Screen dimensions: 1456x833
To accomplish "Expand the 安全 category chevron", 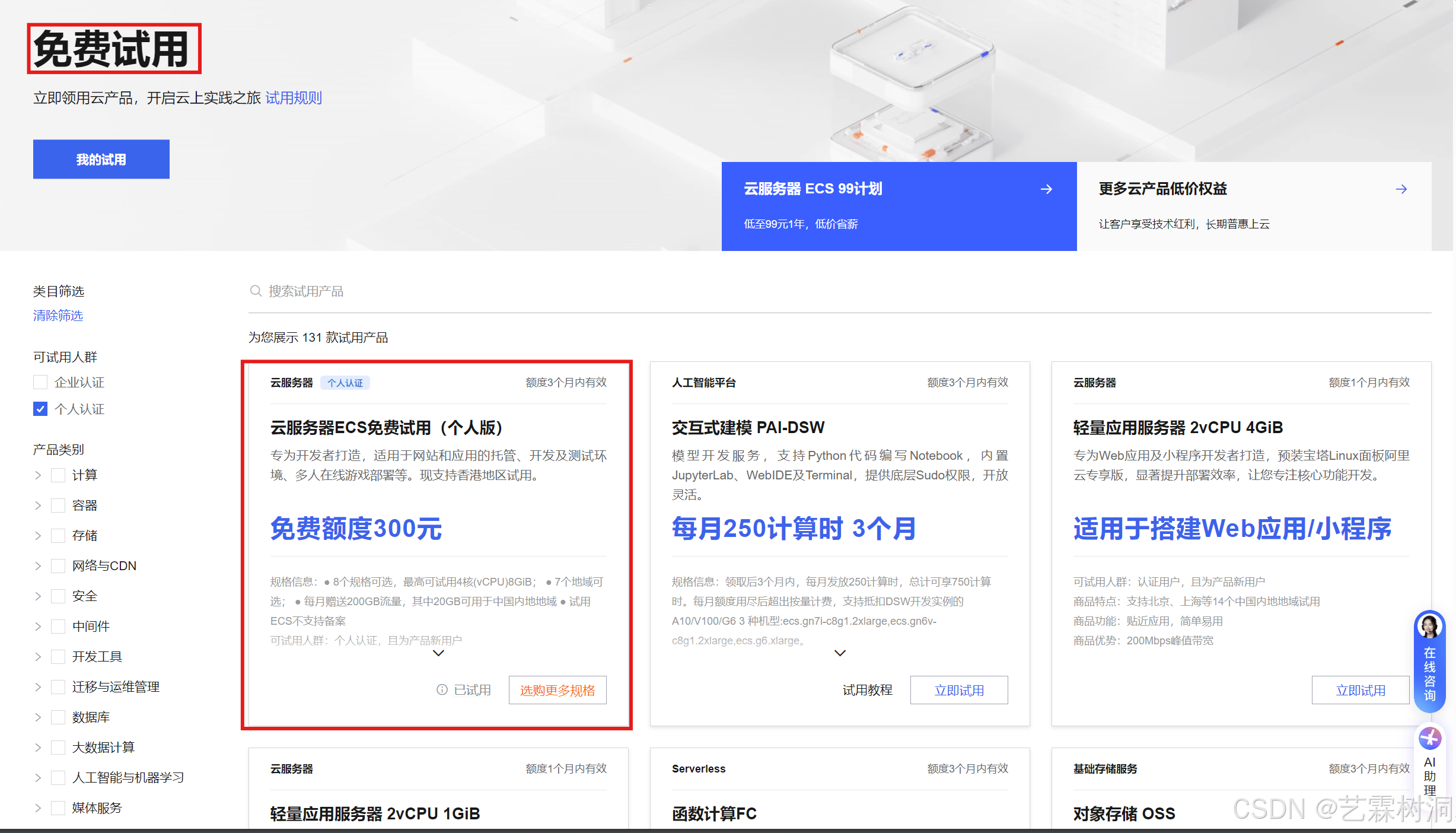I will click(x=38, y=596).
